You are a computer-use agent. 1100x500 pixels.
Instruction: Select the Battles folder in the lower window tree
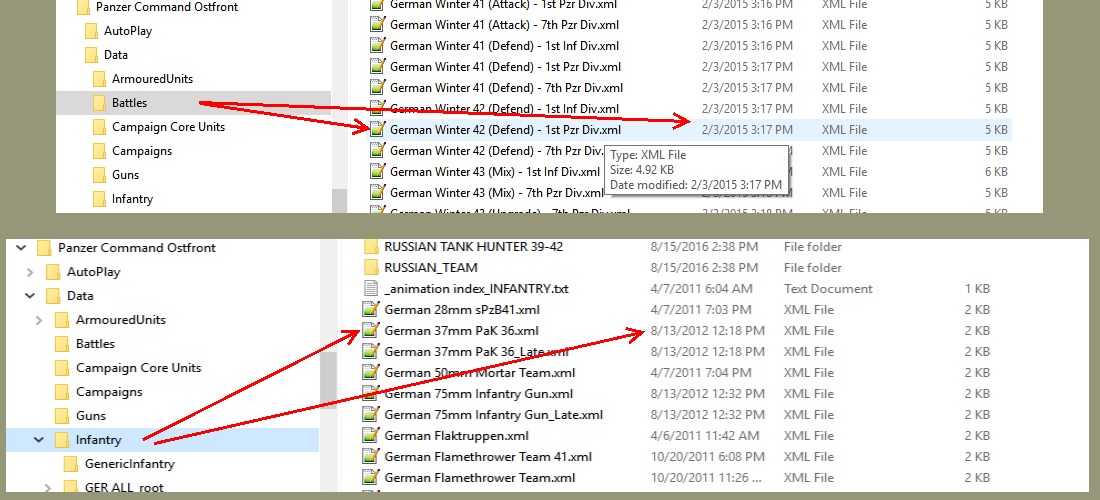[95, 344]
